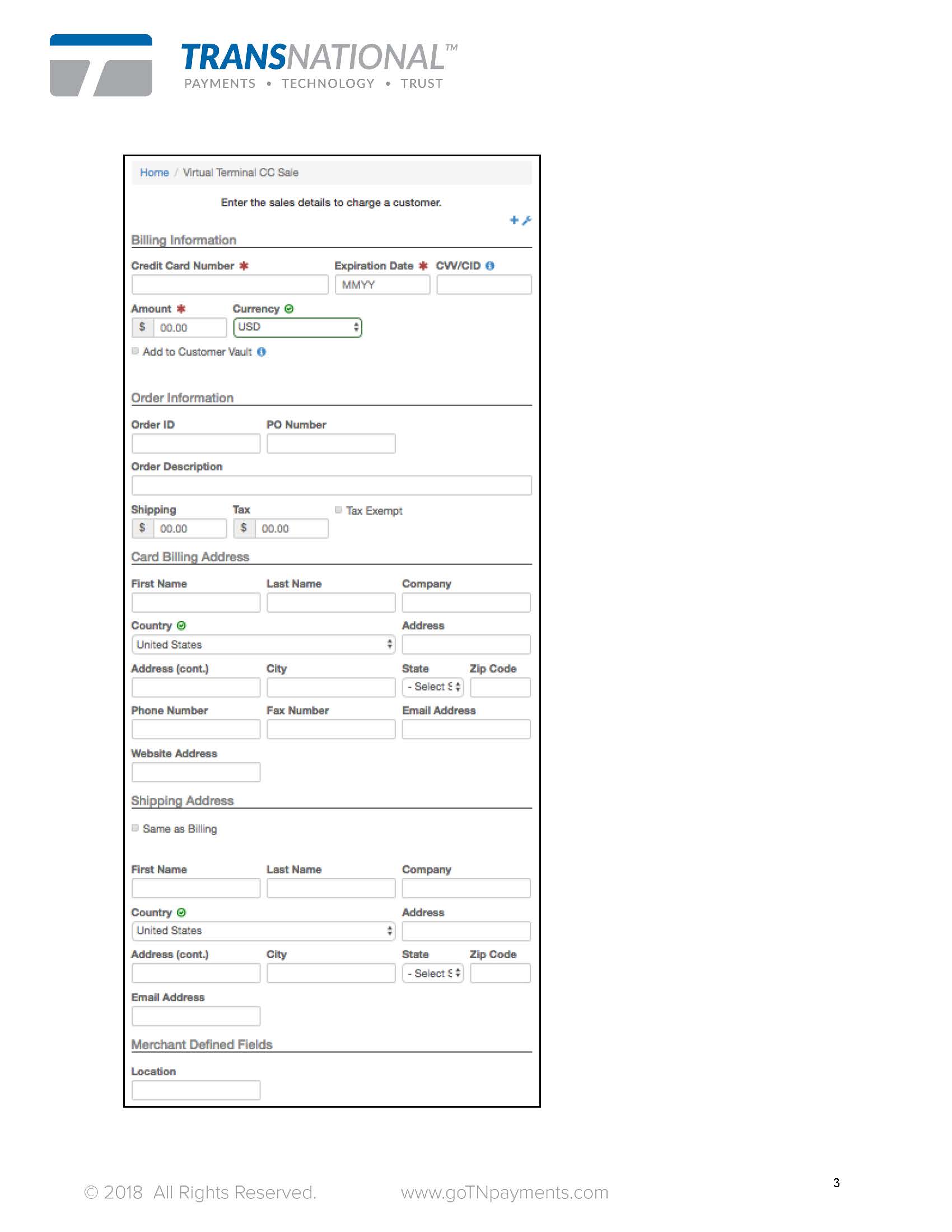This screenshot has width=952, height=1232.
Task: Tick the Same as Billing checkbox
Action: click(136, 828)
